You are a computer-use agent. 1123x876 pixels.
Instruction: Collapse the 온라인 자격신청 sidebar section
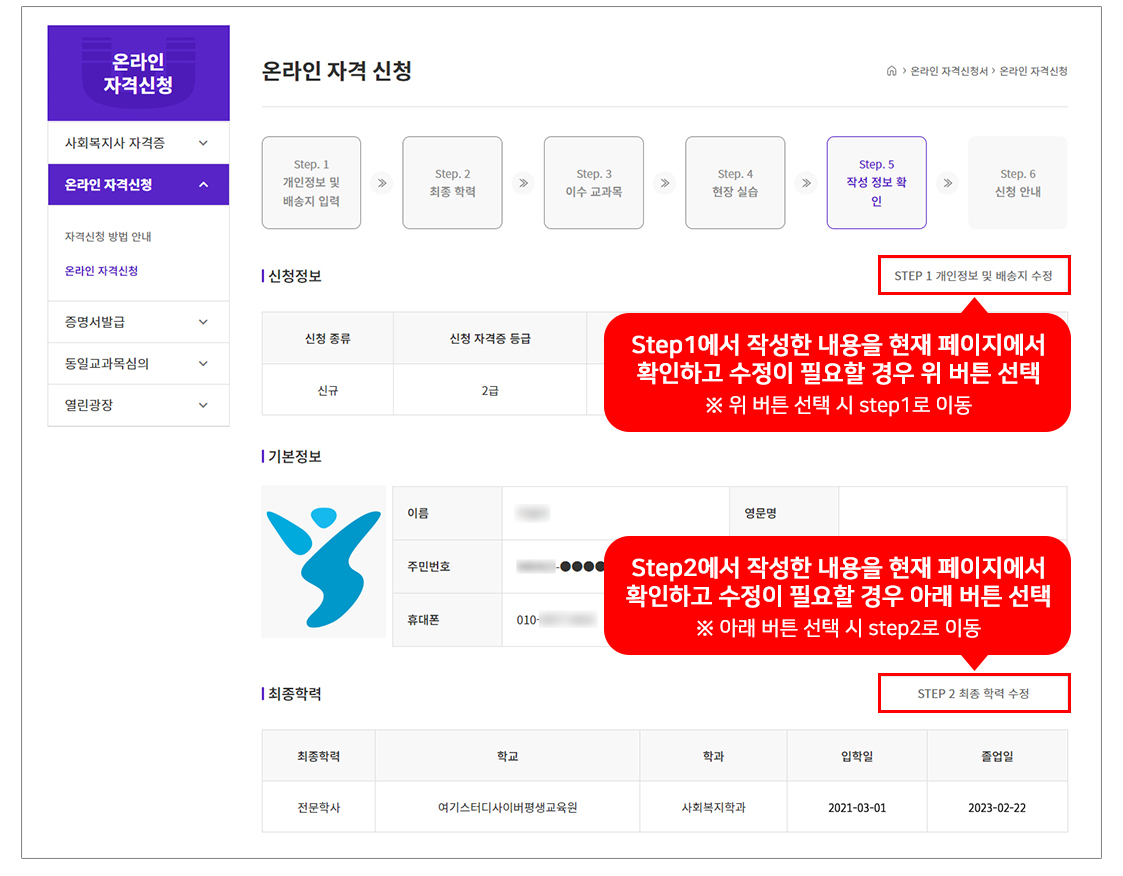pos(138,185)
